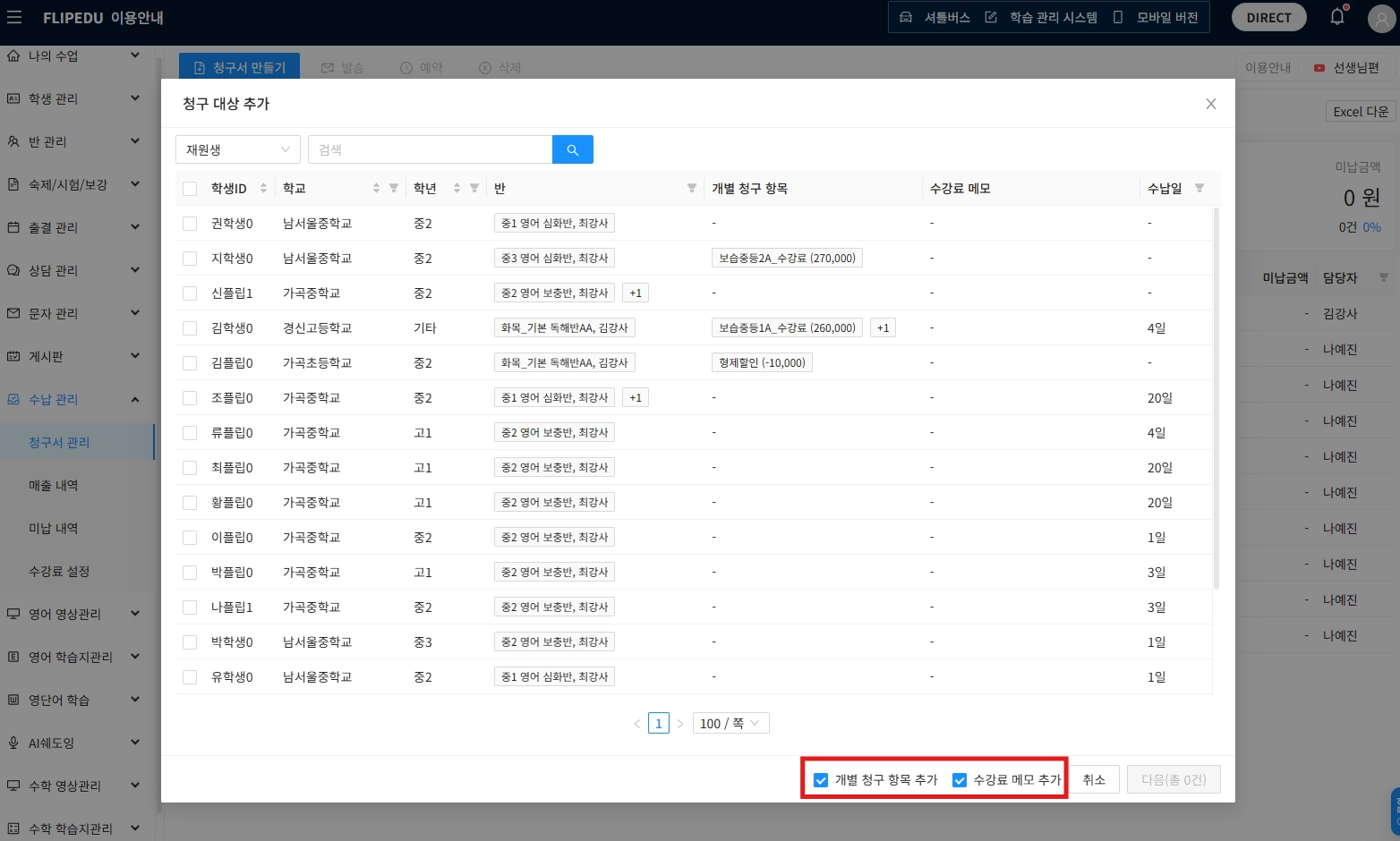Click the 학습 관리 시스템 edit icon
The height and width of the screenshot is (841, 1400).
pyautogui.click(x=991, y=17)
